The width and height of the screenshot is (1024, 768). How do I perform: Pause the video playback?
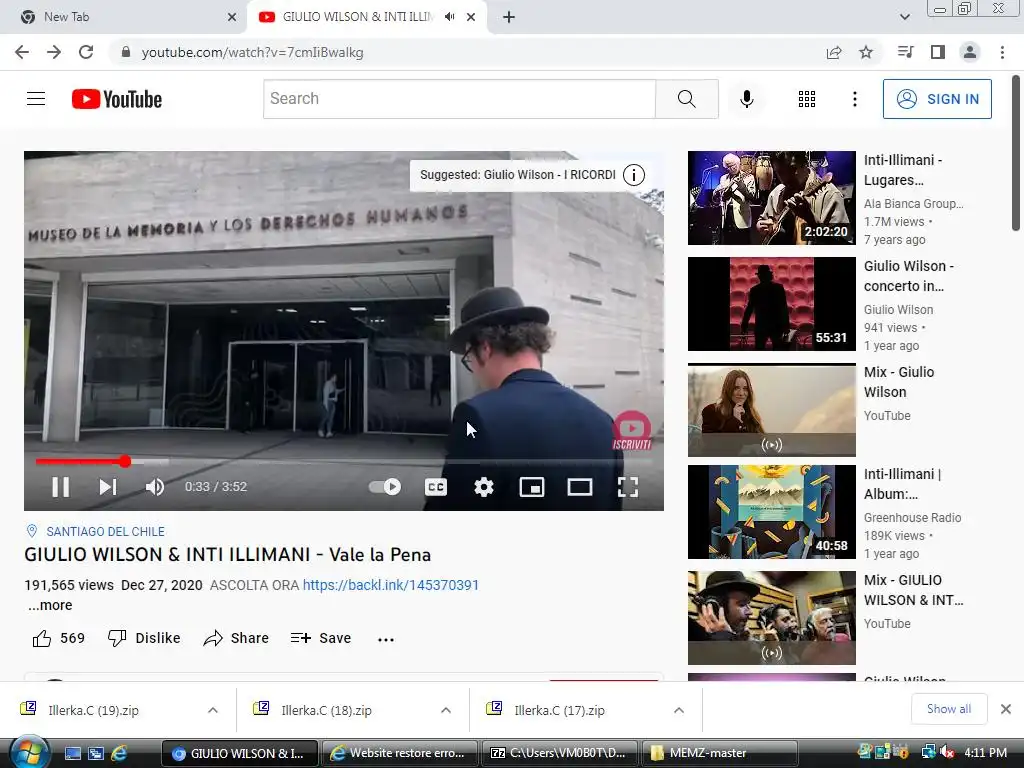coord(61,487)
